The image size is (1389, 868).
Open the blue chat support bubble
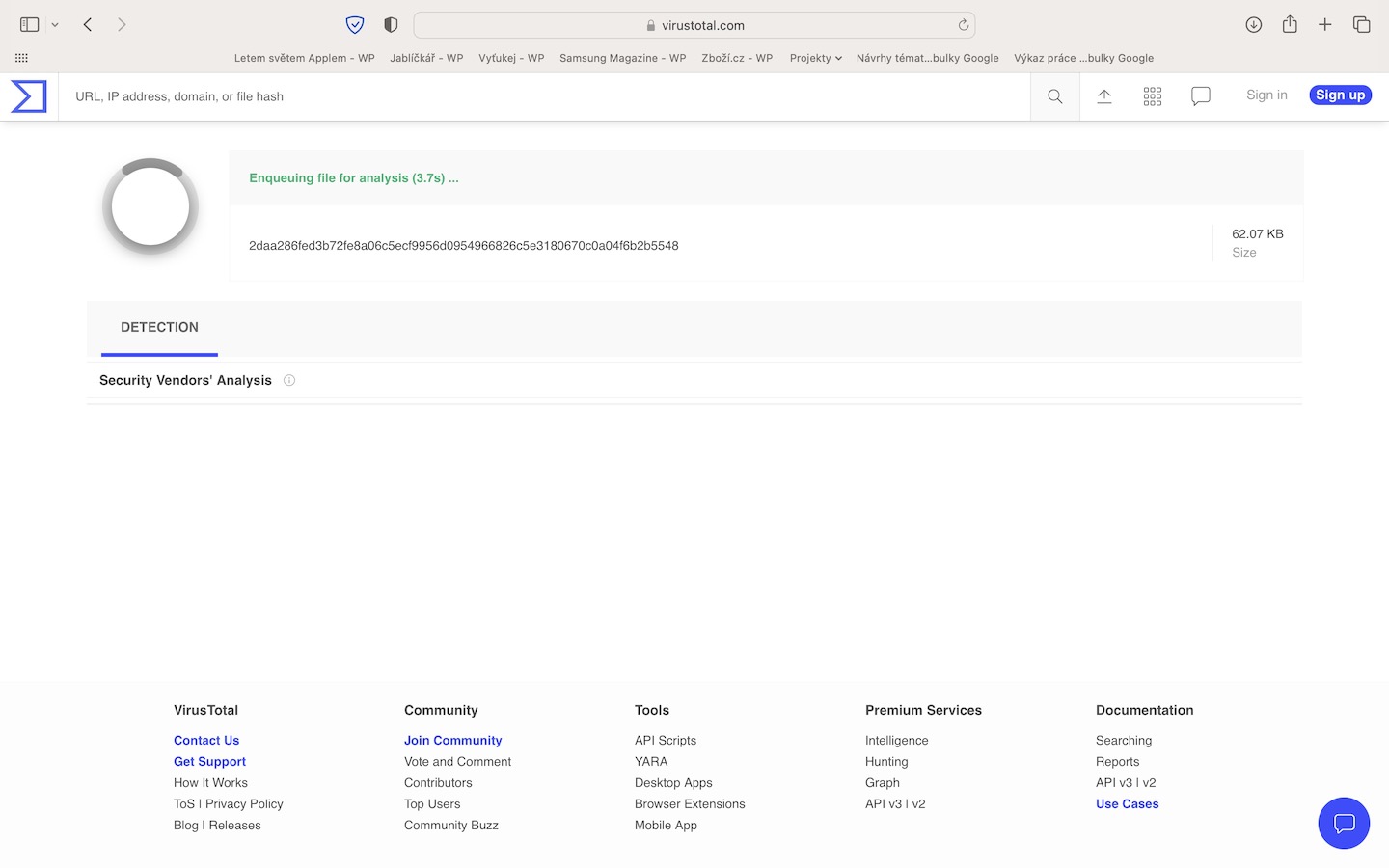pos(1344,824)
